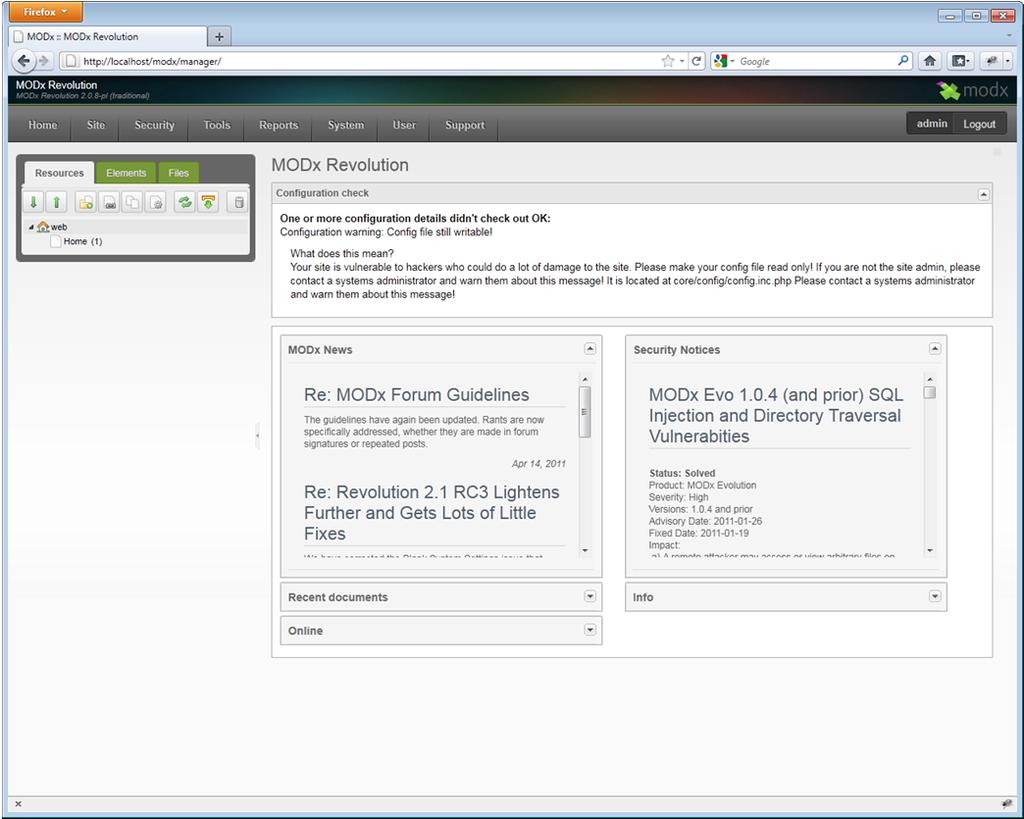The height and width of the screenshot is (819, 1024).
Task: Switch to the Elements tab
Action: 126,173
